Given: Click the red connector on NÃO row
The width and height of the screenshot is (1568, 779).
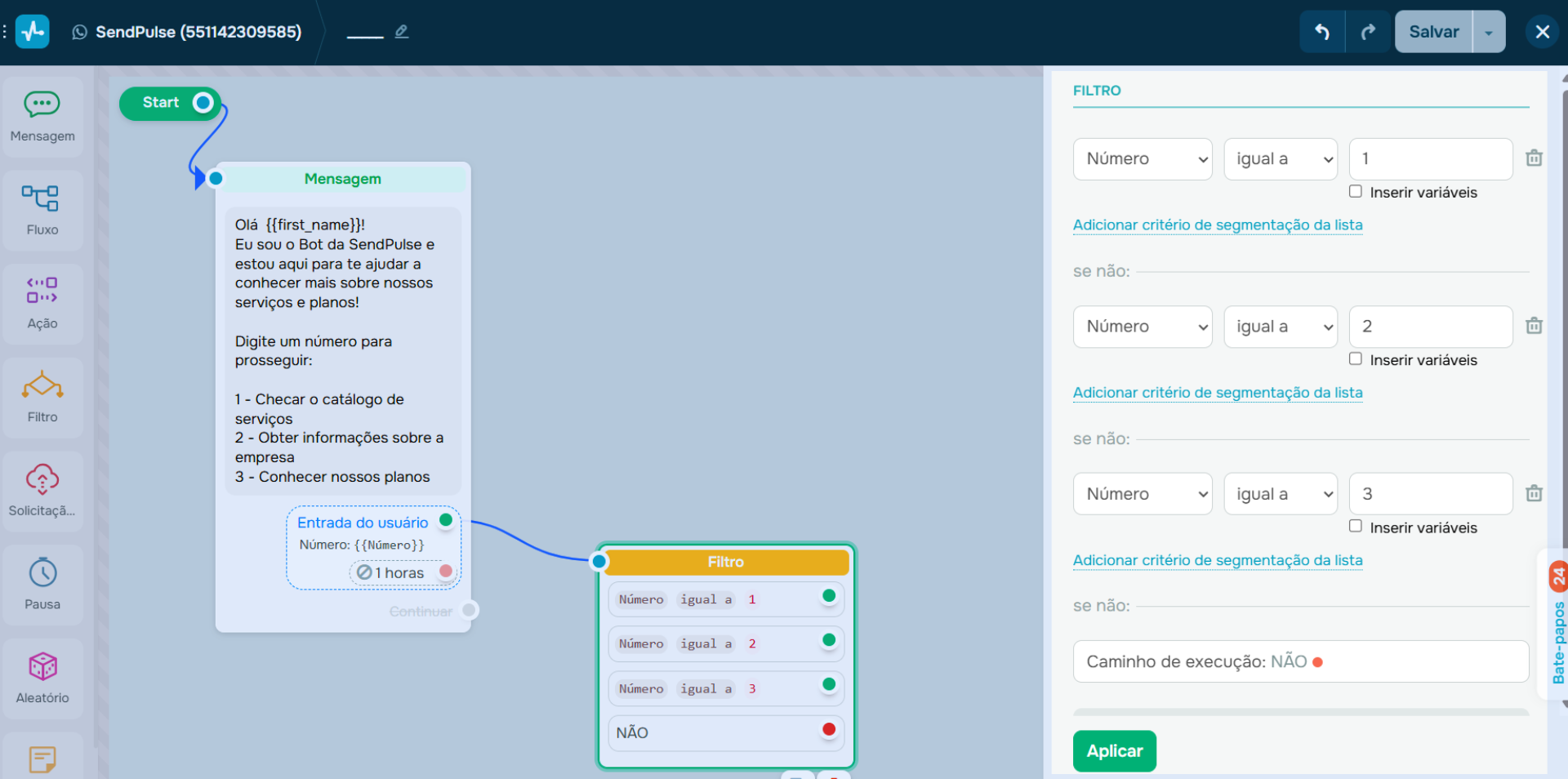Looking at the screenshot, I should pos(829,729).
